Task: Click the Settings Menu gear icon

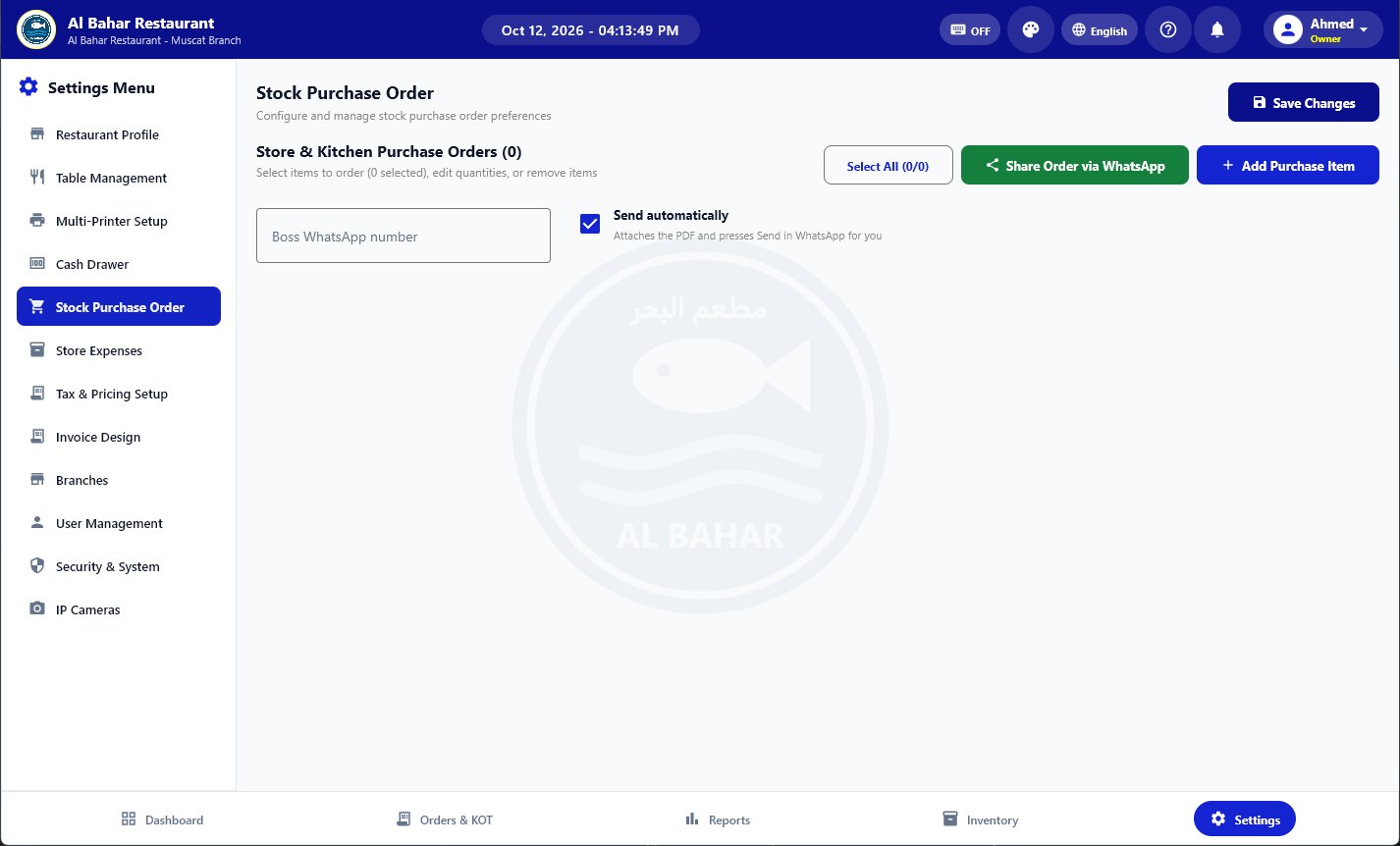Action: [28, 87]
